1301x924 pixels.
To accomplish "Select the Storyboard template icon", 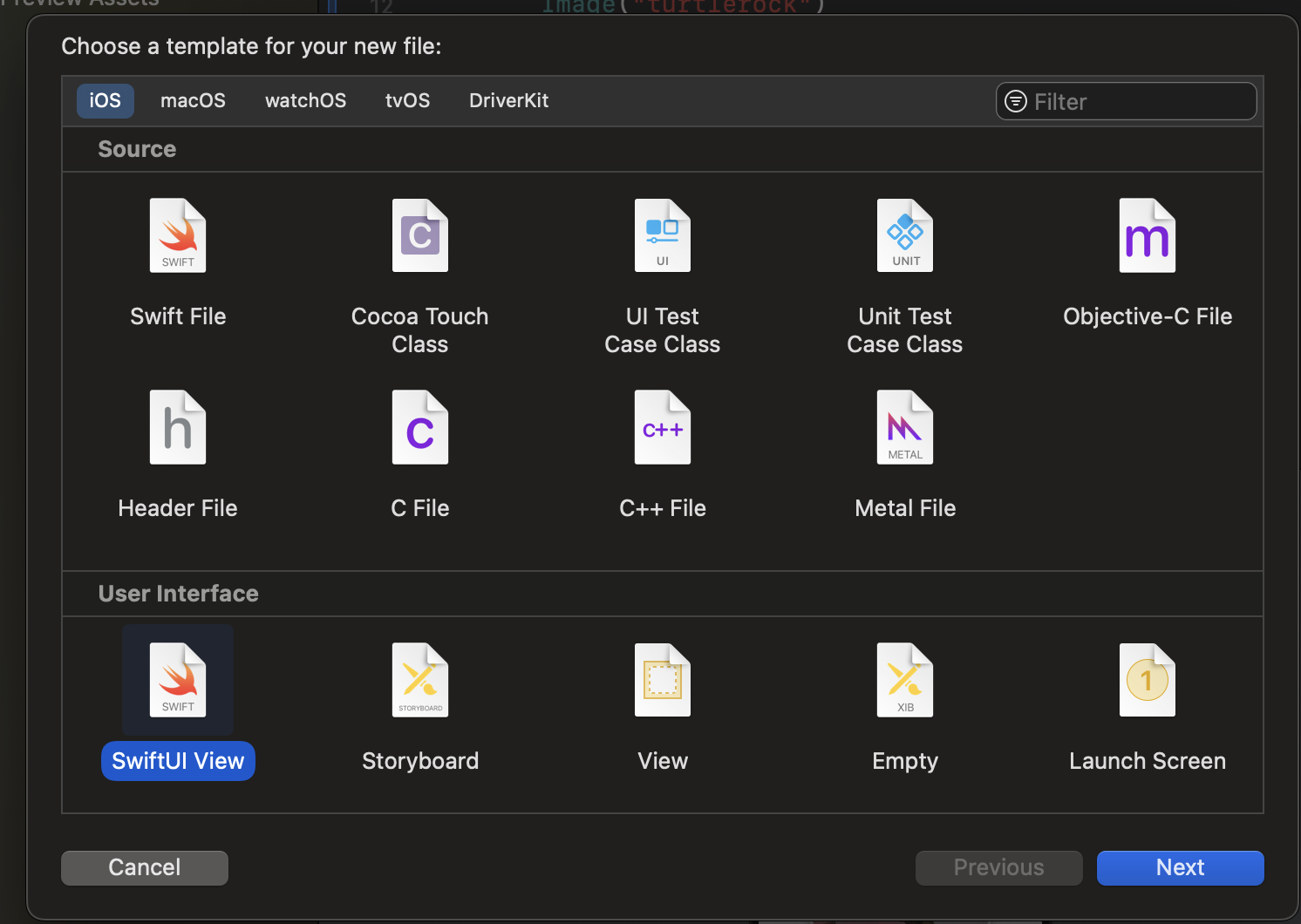I will point(420,680).
